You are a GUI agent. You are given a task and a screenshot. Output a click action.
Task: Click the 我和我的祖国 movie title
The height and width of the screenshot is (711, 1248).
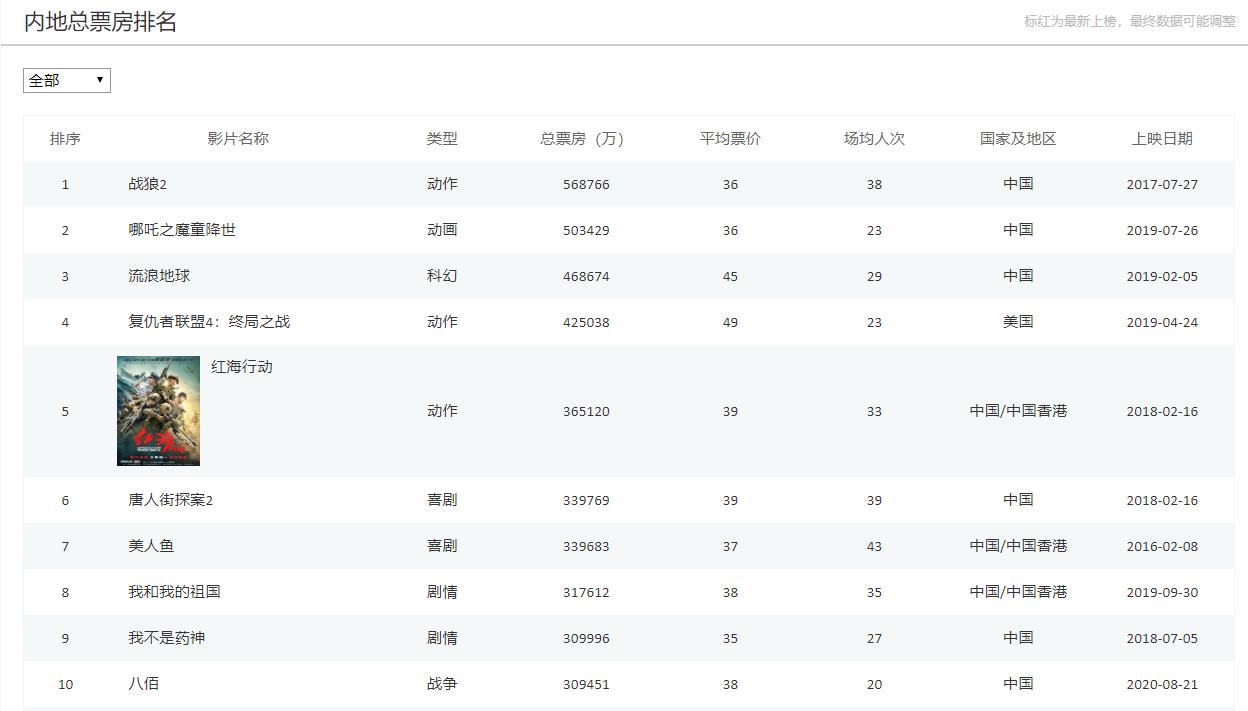coord(174,592)
